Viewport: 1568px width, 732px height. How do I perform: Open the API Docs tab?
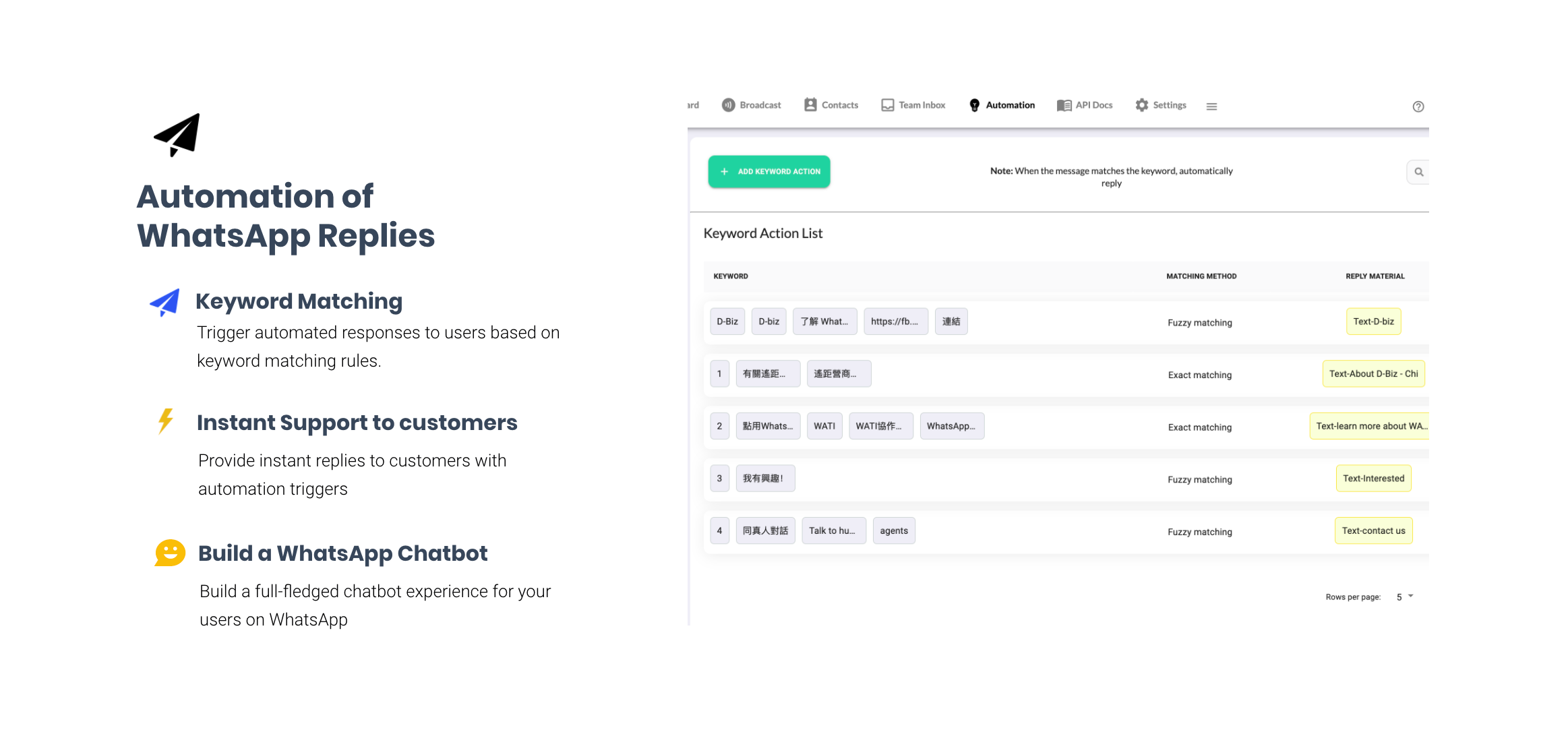pyautogui.click(x=1085, y=105)
